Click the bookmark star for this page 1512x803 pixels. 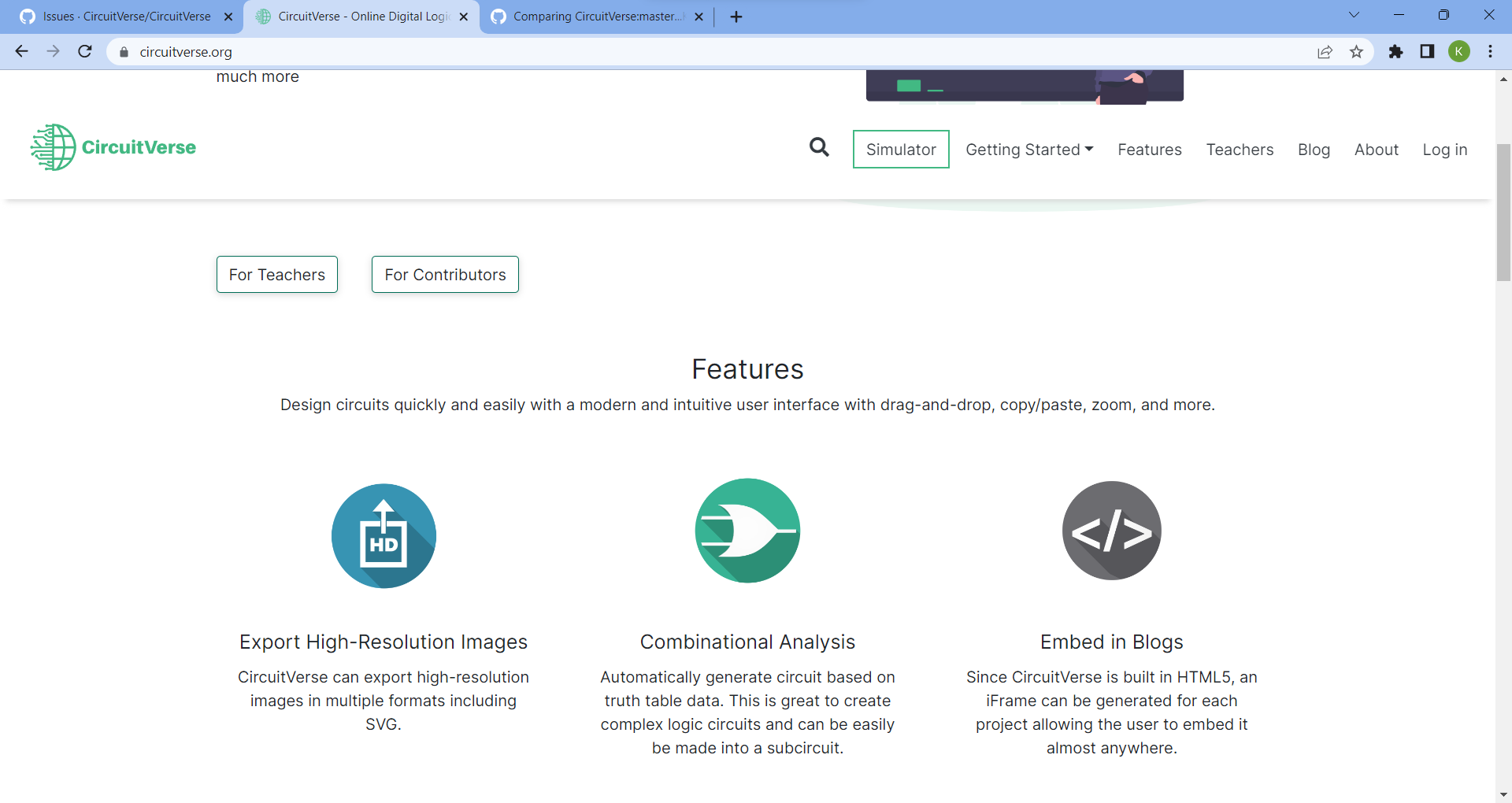[1356, 52]
